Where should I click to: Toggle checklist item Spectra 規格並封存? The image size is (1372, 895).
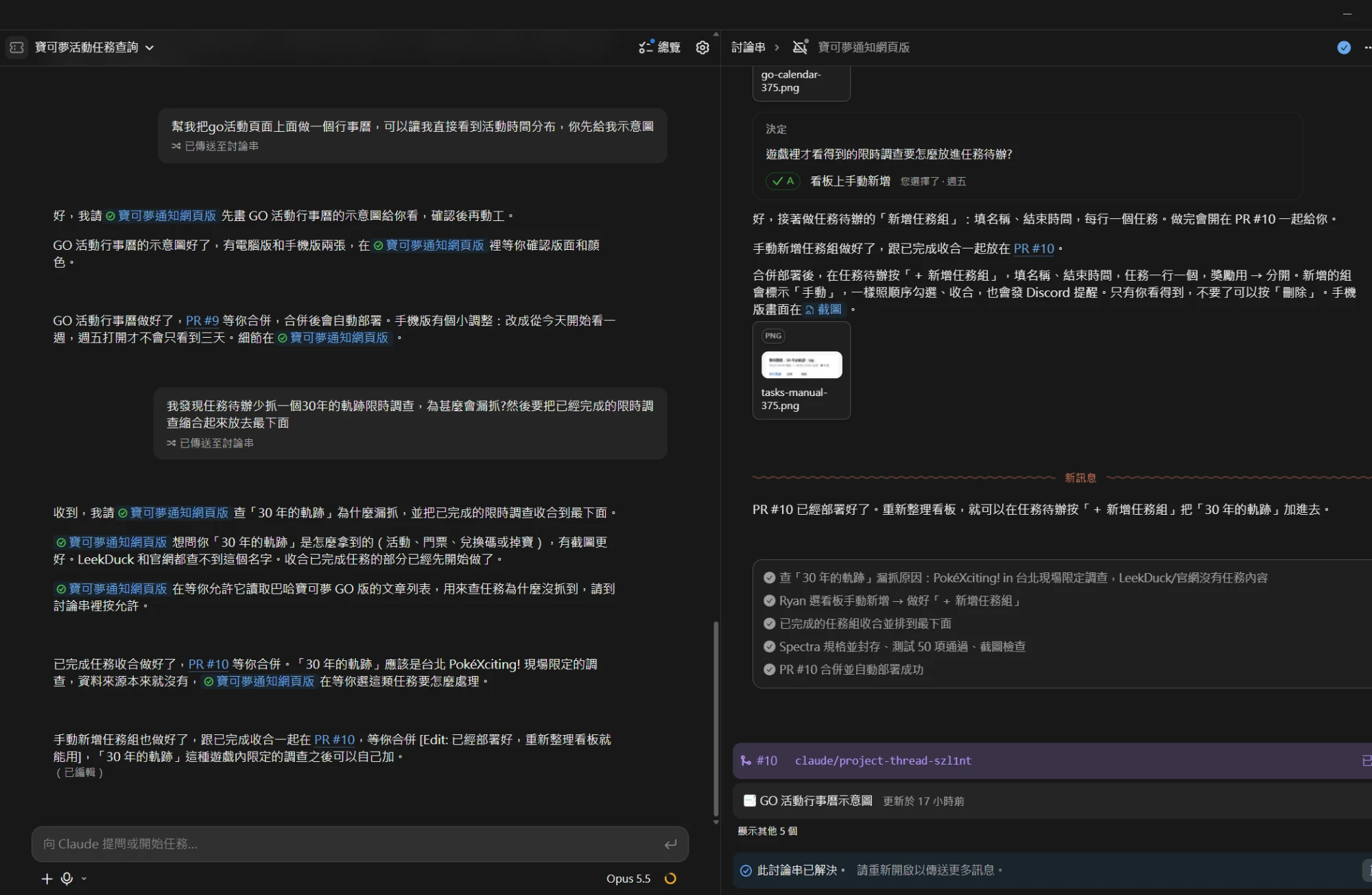(x=770, y=647)
